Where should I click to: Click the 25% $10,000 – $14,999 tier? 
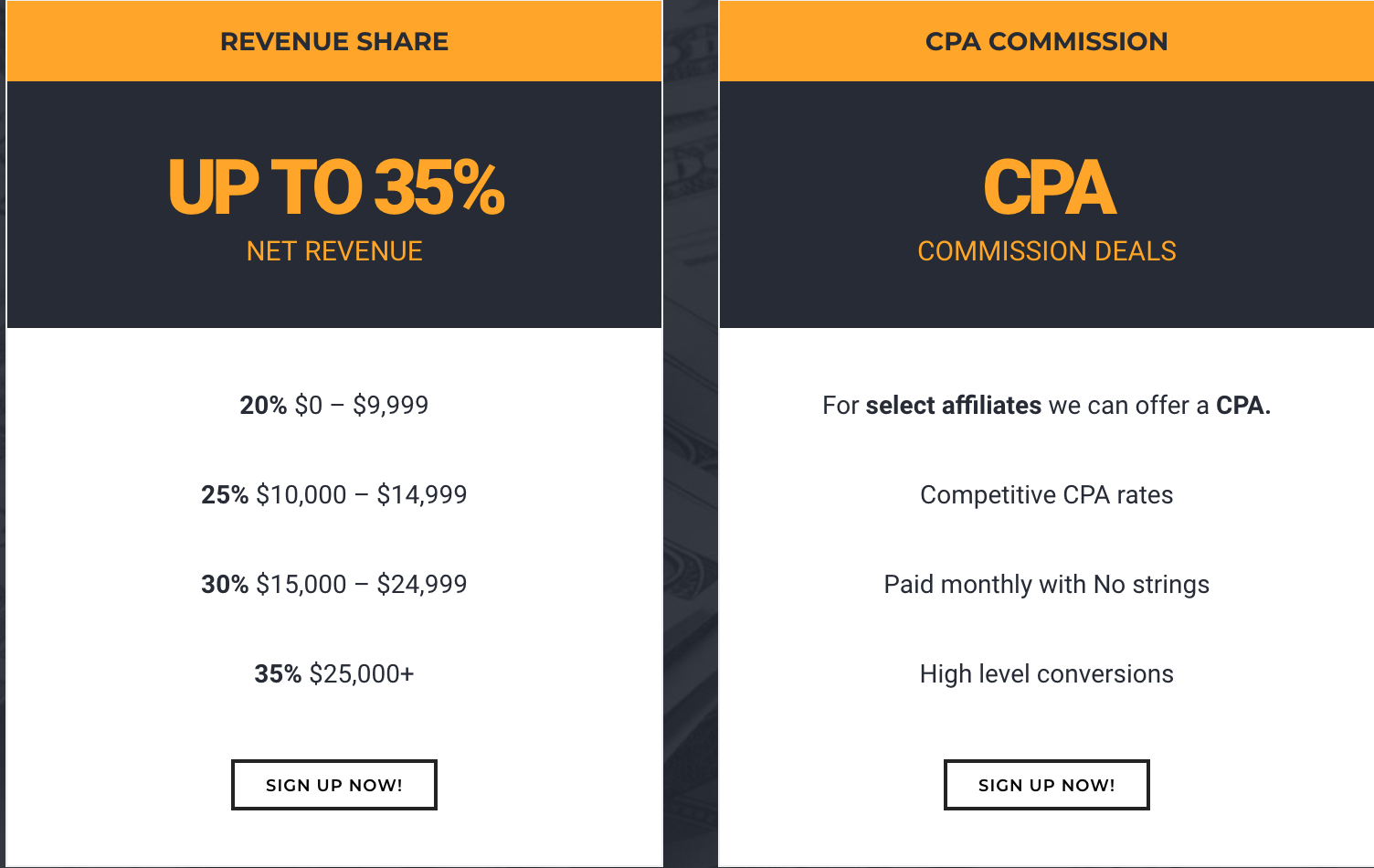tap(334, 494)
